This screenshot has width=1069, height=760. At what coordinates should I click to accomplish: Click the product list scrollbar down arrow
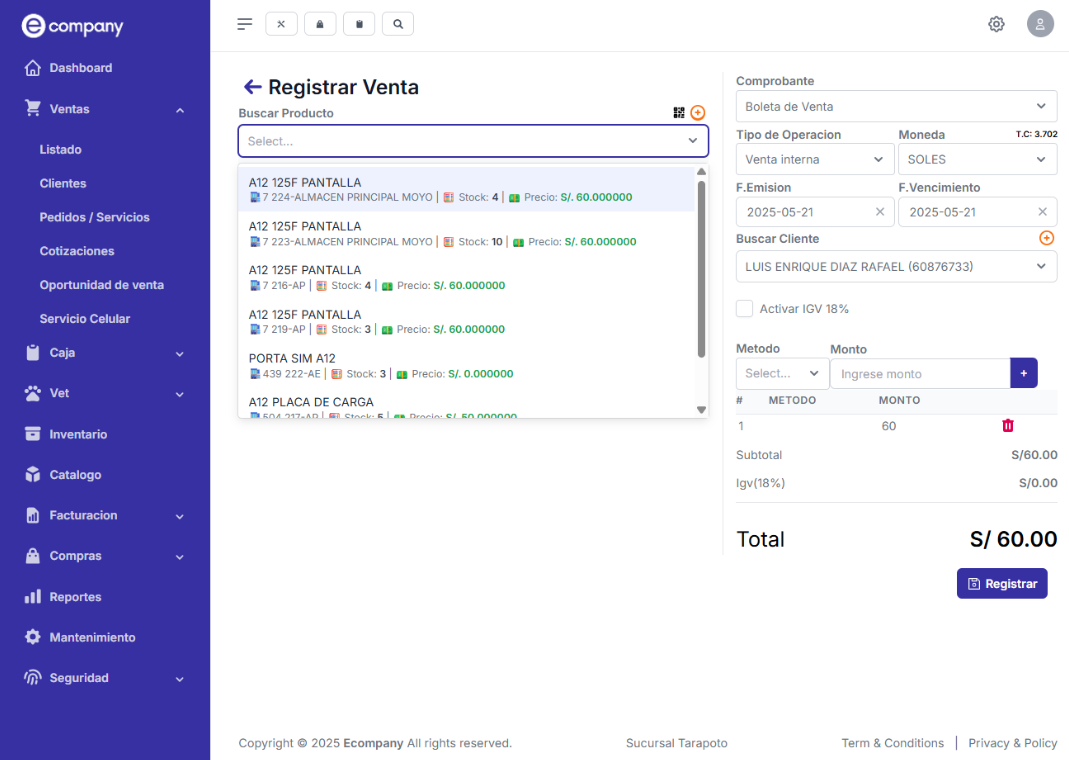tap(701, 409)
